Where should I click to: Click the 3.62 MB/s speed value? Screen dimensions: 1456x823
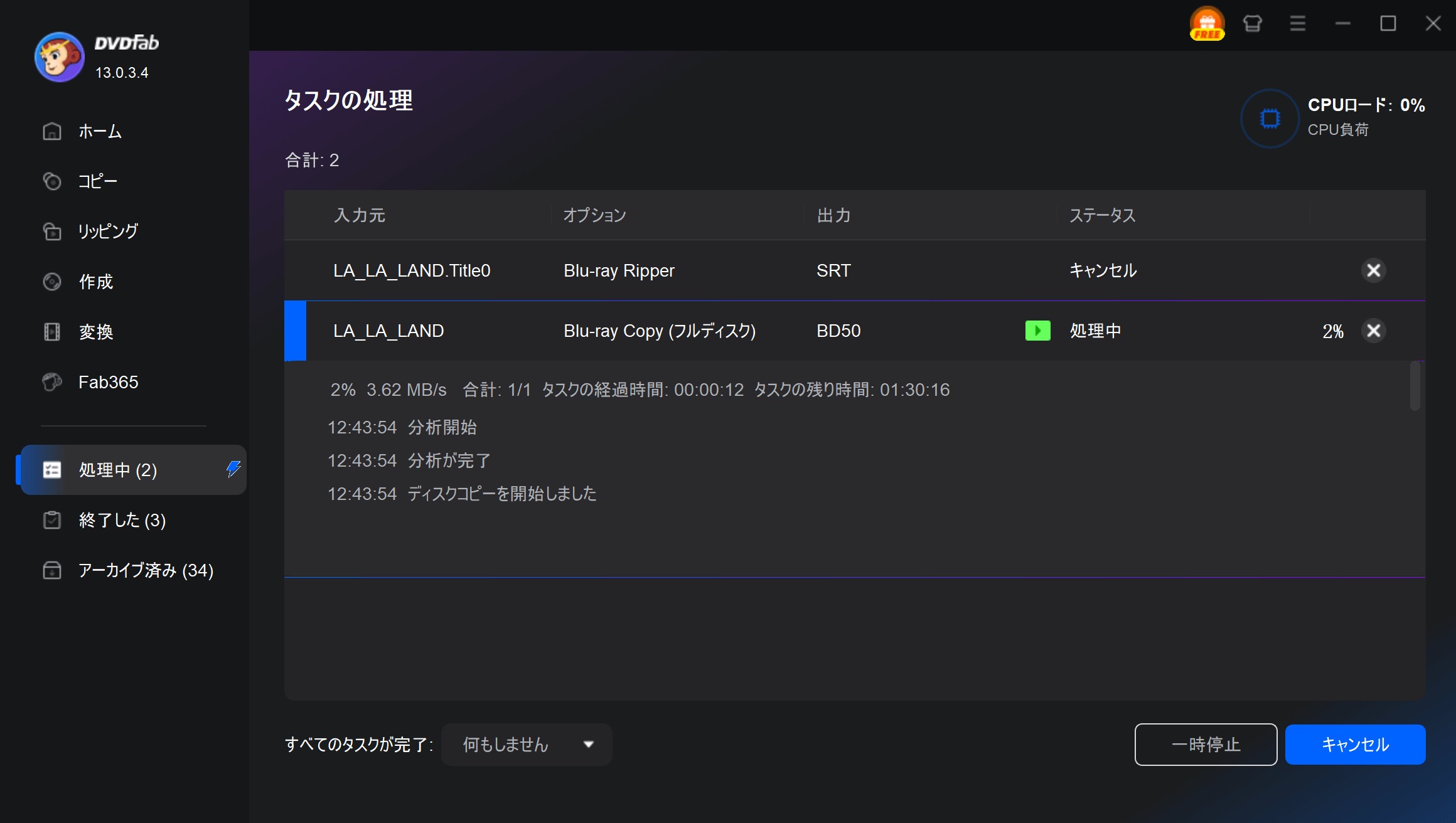407,390
